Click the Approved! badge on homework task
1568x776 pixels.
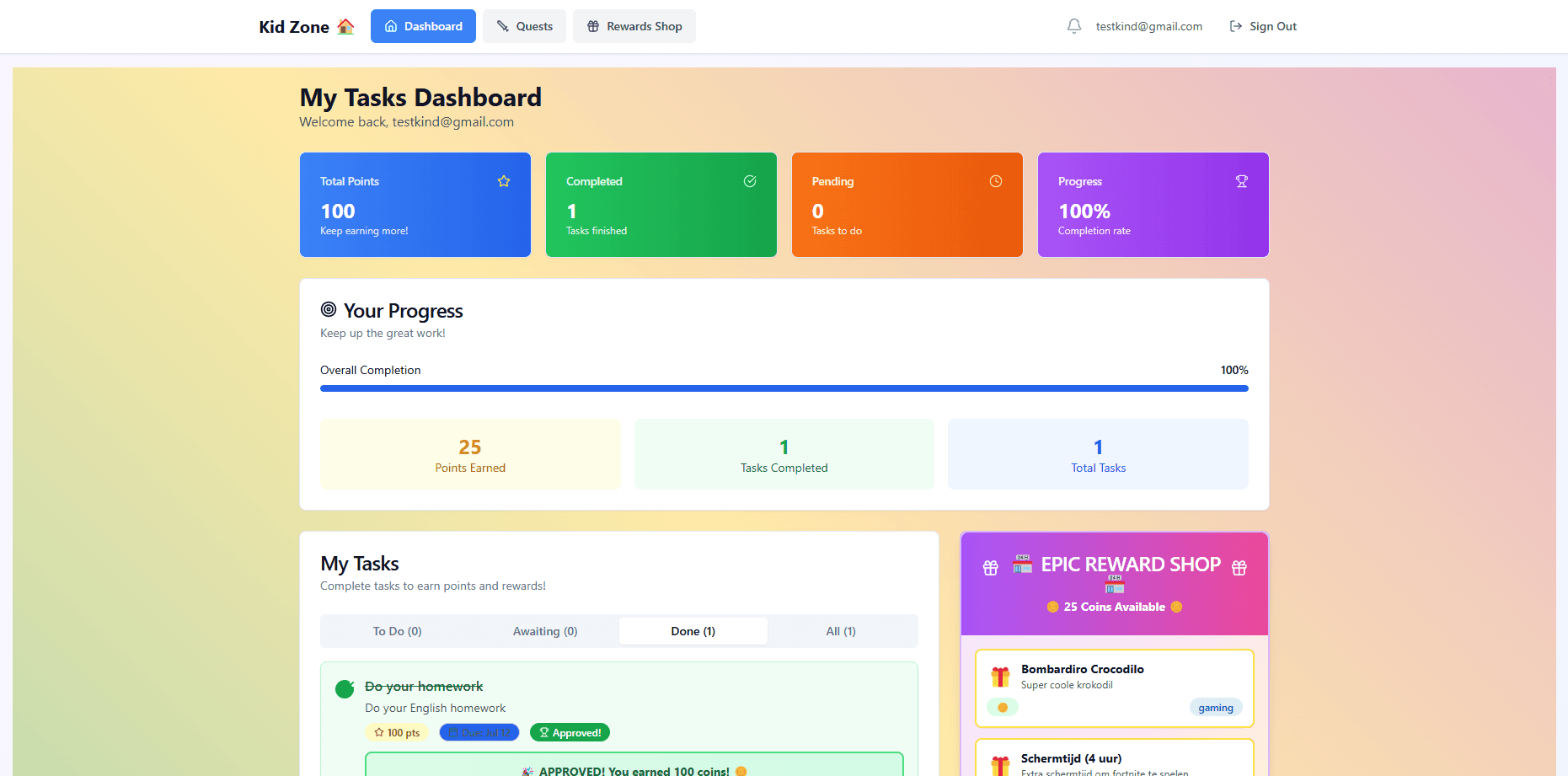570,733
